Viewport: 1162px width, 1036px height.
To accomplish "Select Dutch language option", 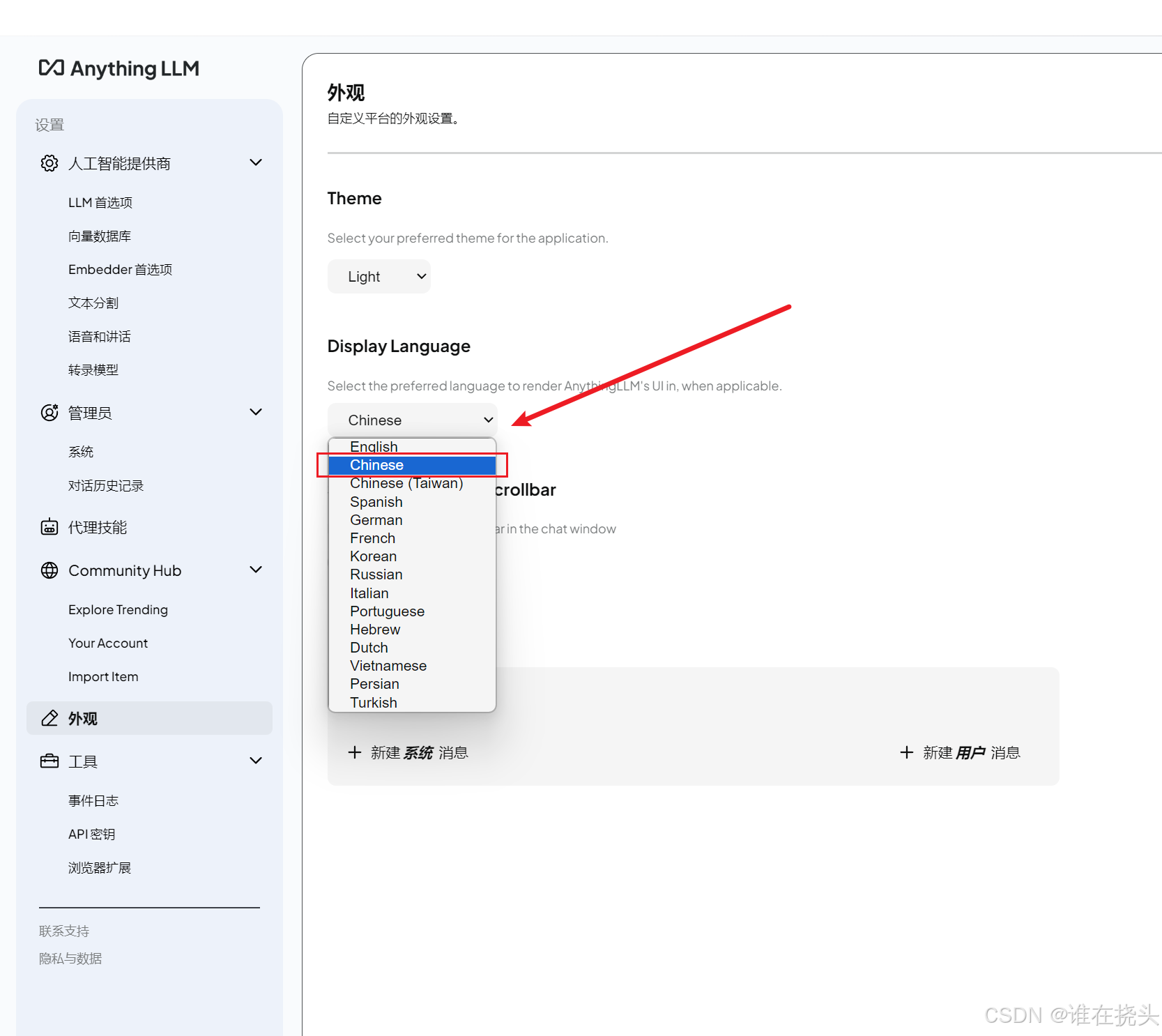I will tap(412, 648).
